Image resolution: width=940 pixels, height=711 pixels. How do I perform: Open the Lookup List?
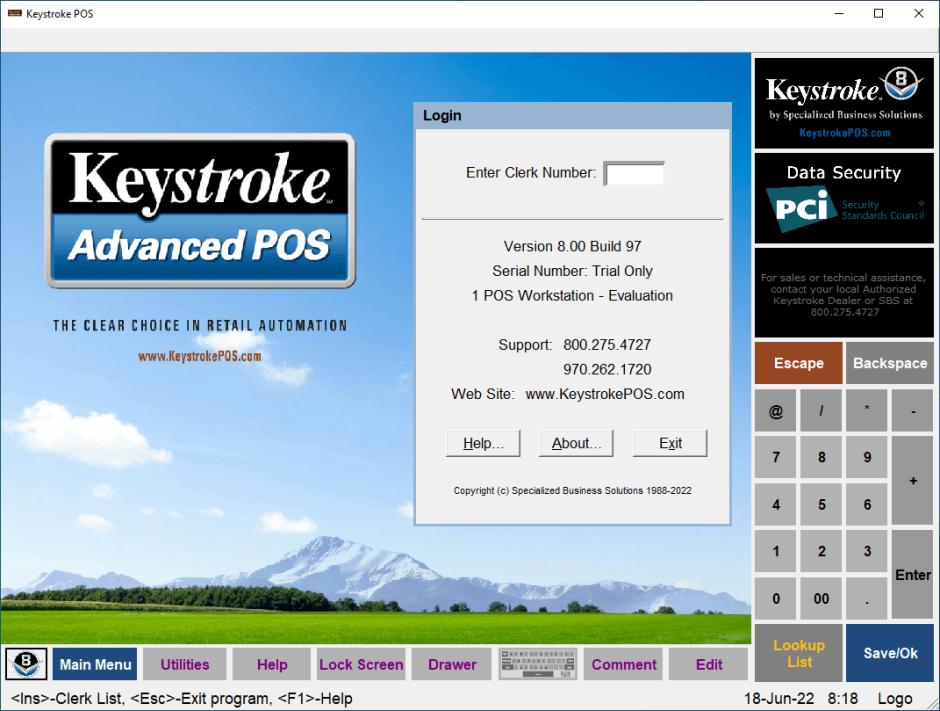tap(799, 653)
